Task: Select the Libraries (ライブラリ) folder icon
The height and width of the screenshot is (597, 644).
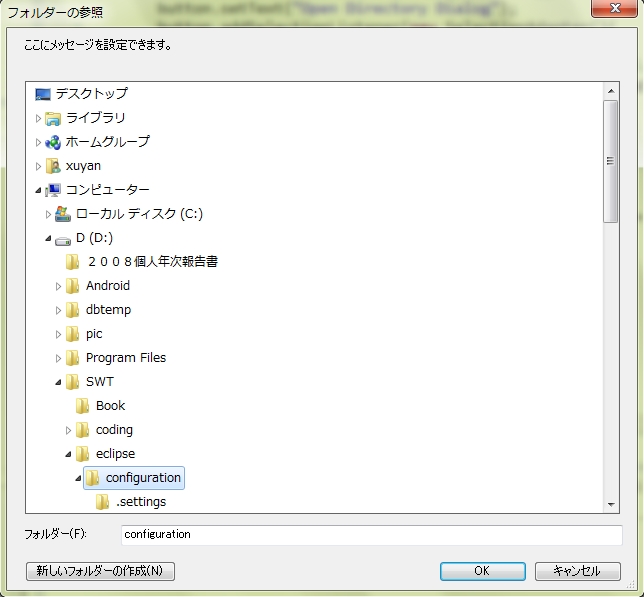Action: [x=53, y=118]
